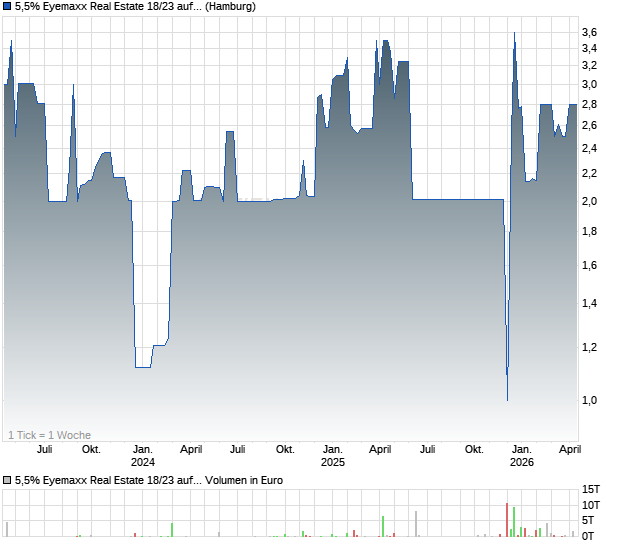Image resolution: width=620 pixels, height=546 pixels.
Task: Click the 2,2 price axis label
Action: coord(589,174)
